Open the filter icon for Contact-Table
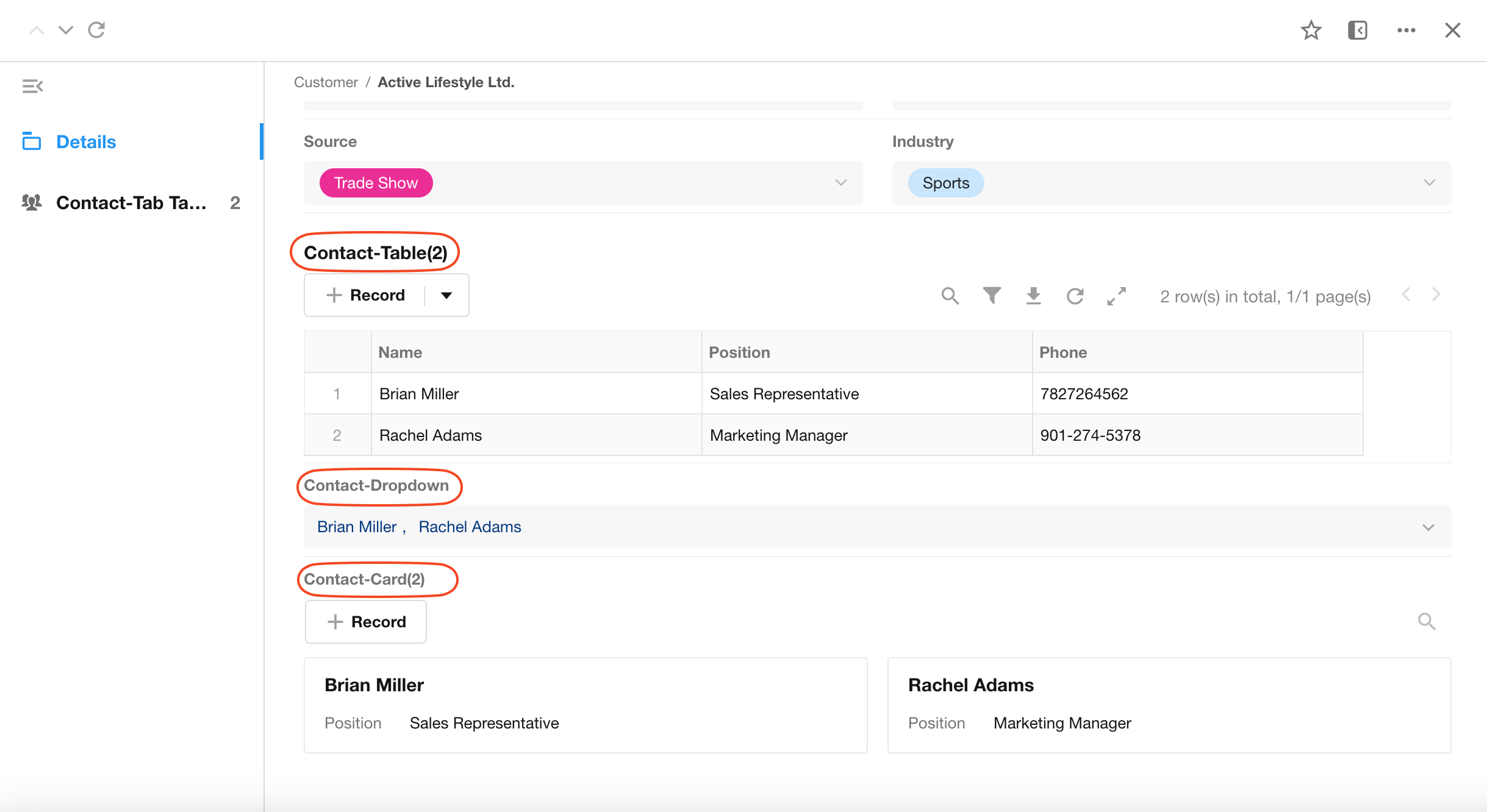 pos(992,296)
